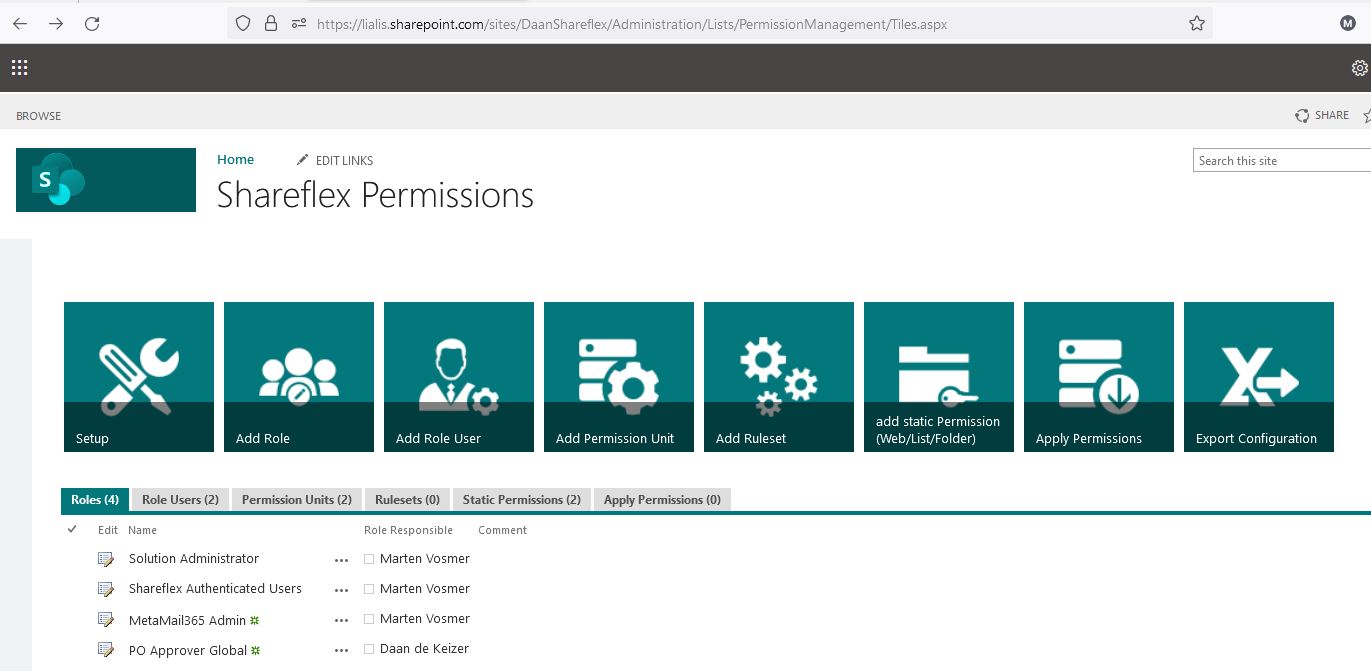Open the Rulesets tab
Screen dimensions: 1371x671
[x=406, y=499]
